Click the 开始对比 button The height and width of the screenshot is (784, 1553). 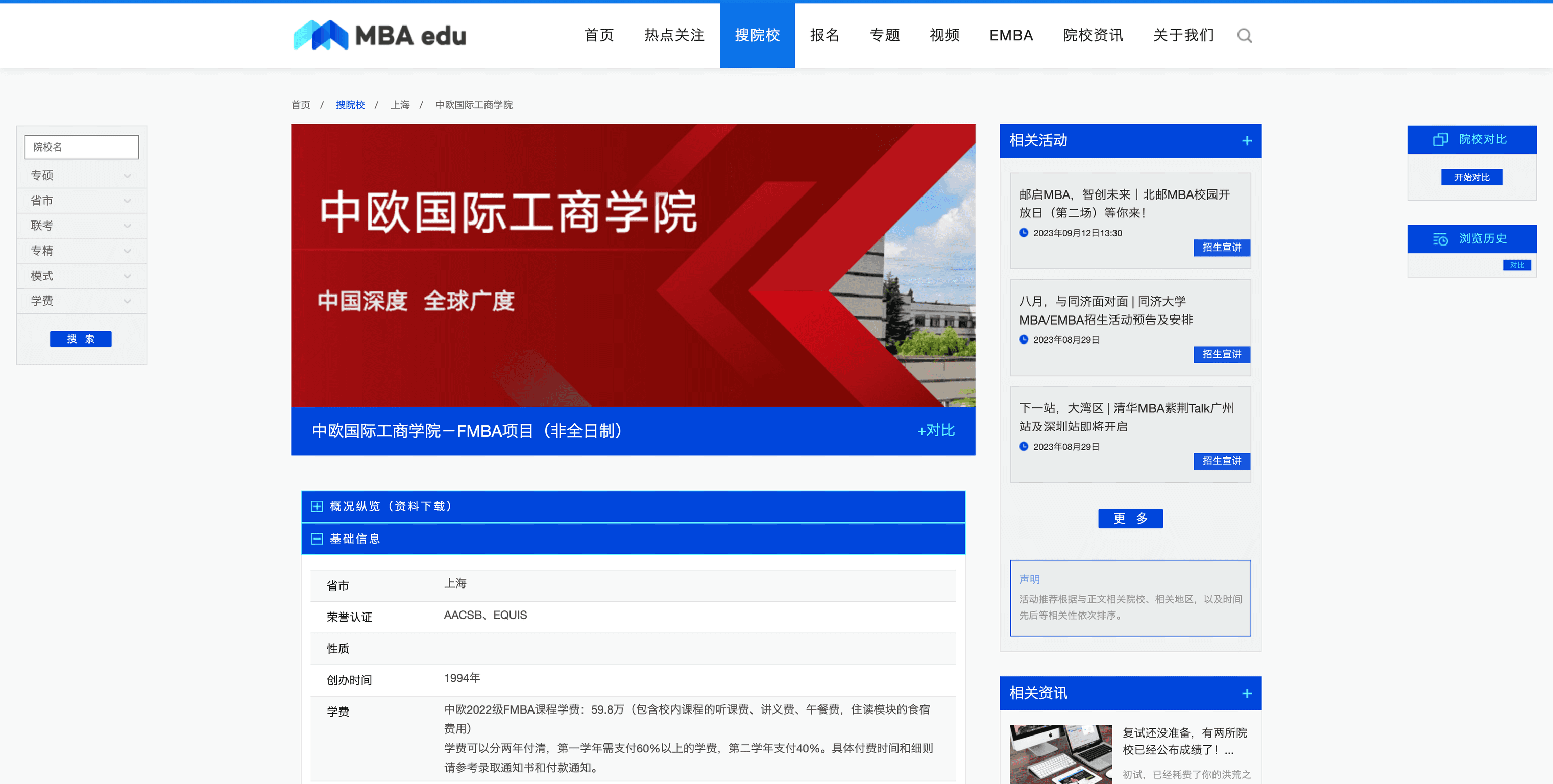coord(1472,177)
